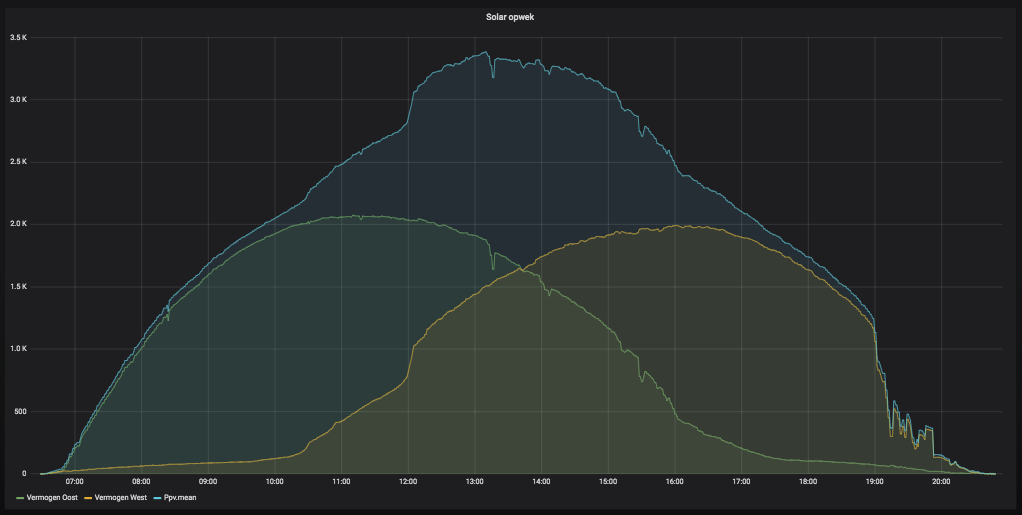Click the 0 y-axis label
This screenshot has height=515, width=1022.
tap(24, 473)
